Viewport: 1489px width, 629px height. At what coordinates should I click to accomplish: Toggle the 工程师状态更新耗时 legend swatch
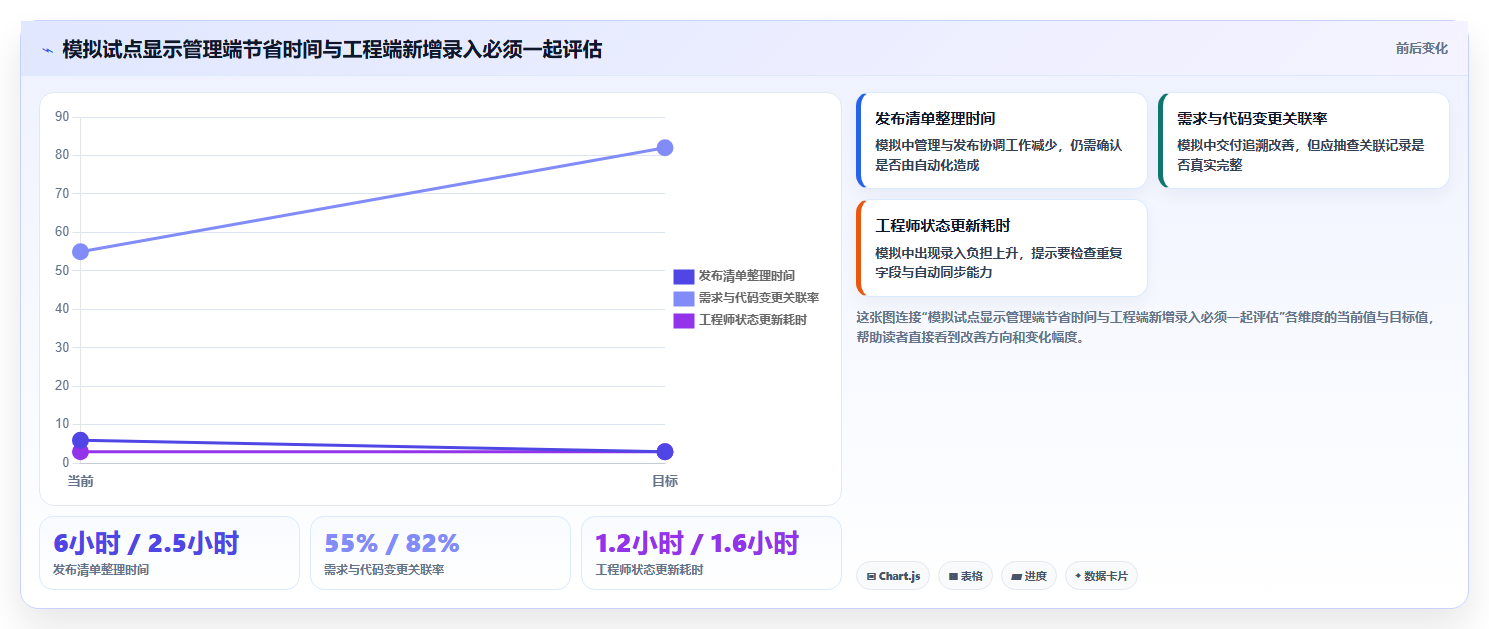tap(684, 320)
